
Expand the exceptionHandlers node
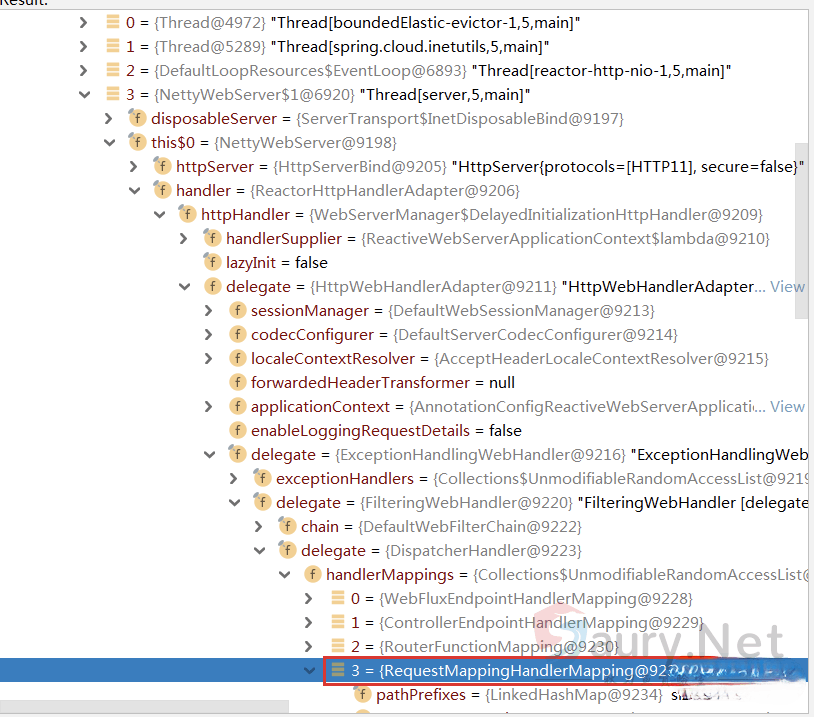tap(234, 479)
